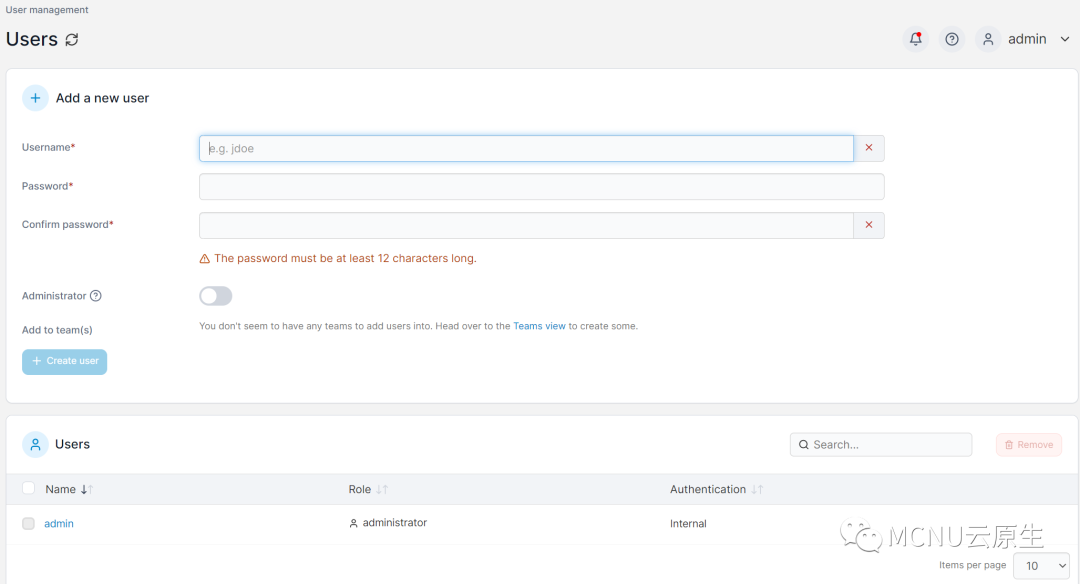Sort the table by Name column

click(69, 489)
